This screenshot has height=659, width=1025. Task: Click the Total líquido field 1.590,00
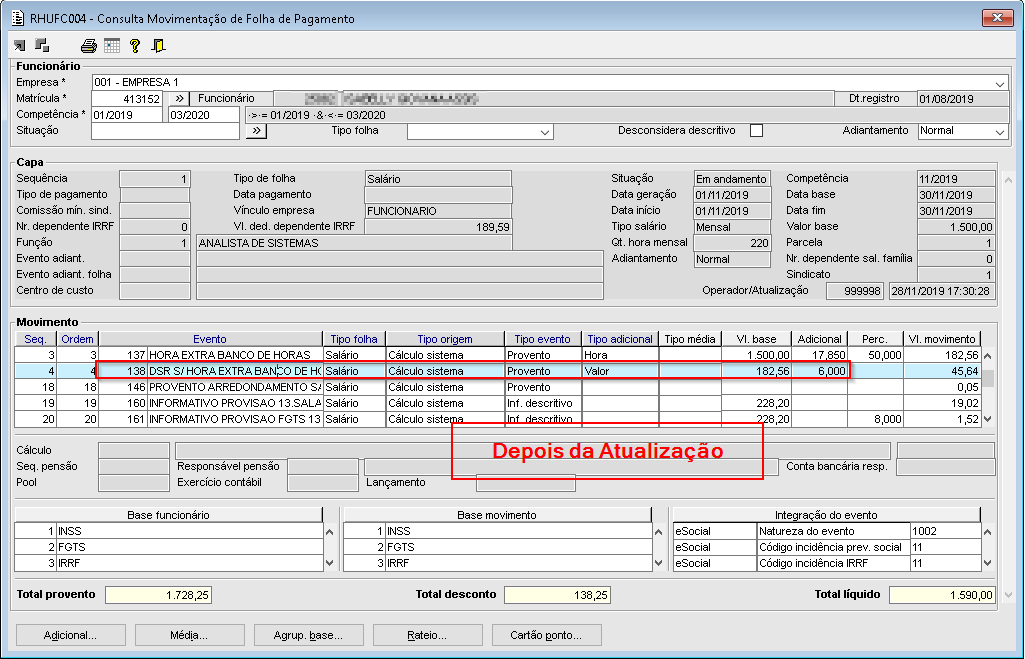point(942,595)
